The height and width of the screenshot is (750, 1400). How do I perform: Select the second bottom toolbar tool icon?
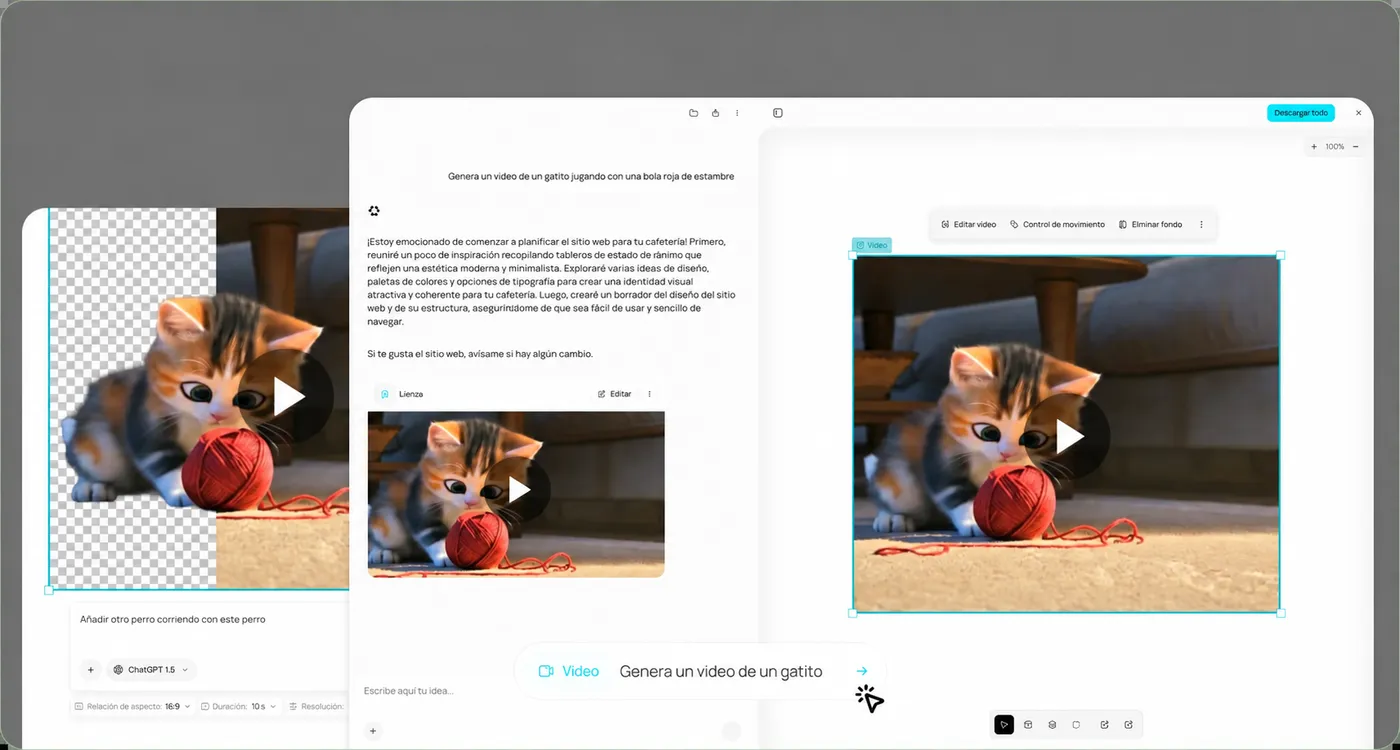[x=1028, y=725]
